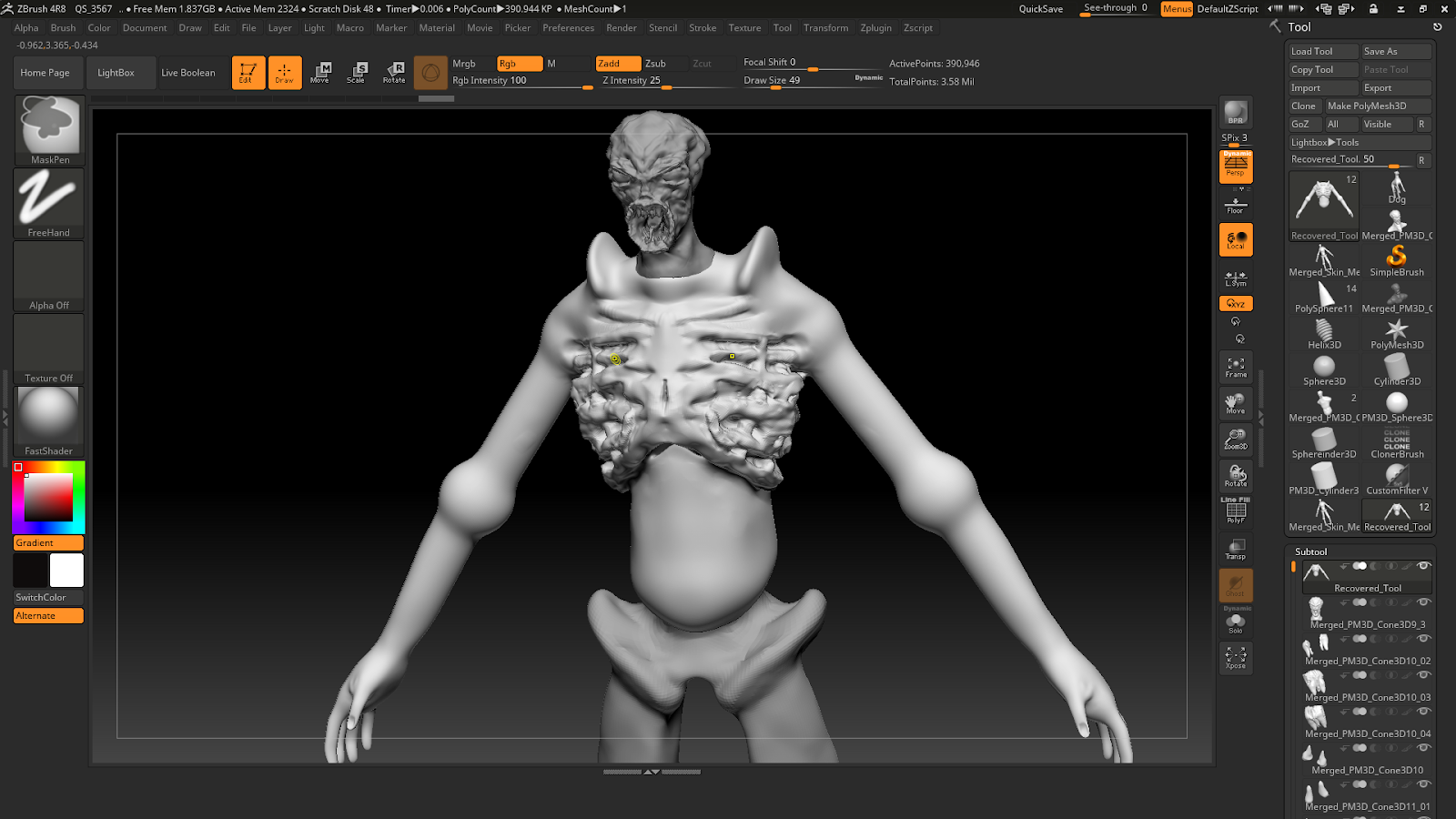Open the FreeHand stroke selector
Screen dimensions: 1456x819
[x=49, y=203]
